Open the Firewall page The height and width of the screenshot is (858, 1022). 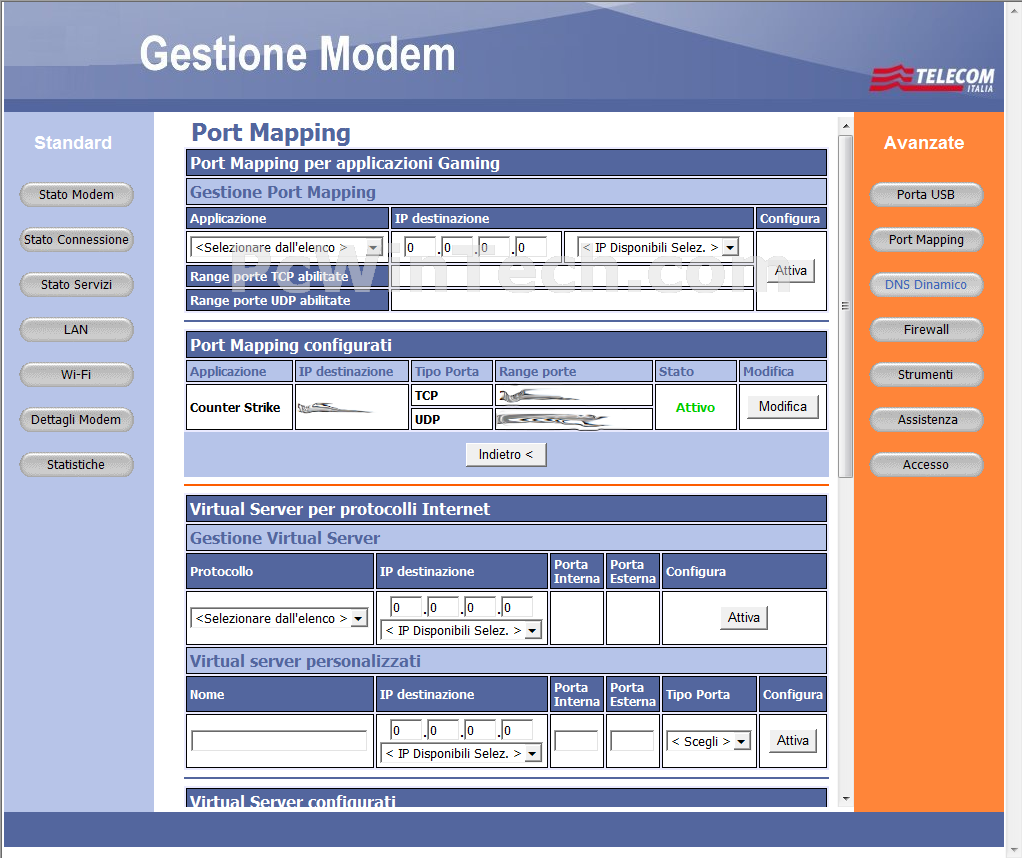click(x=926, y=329)
